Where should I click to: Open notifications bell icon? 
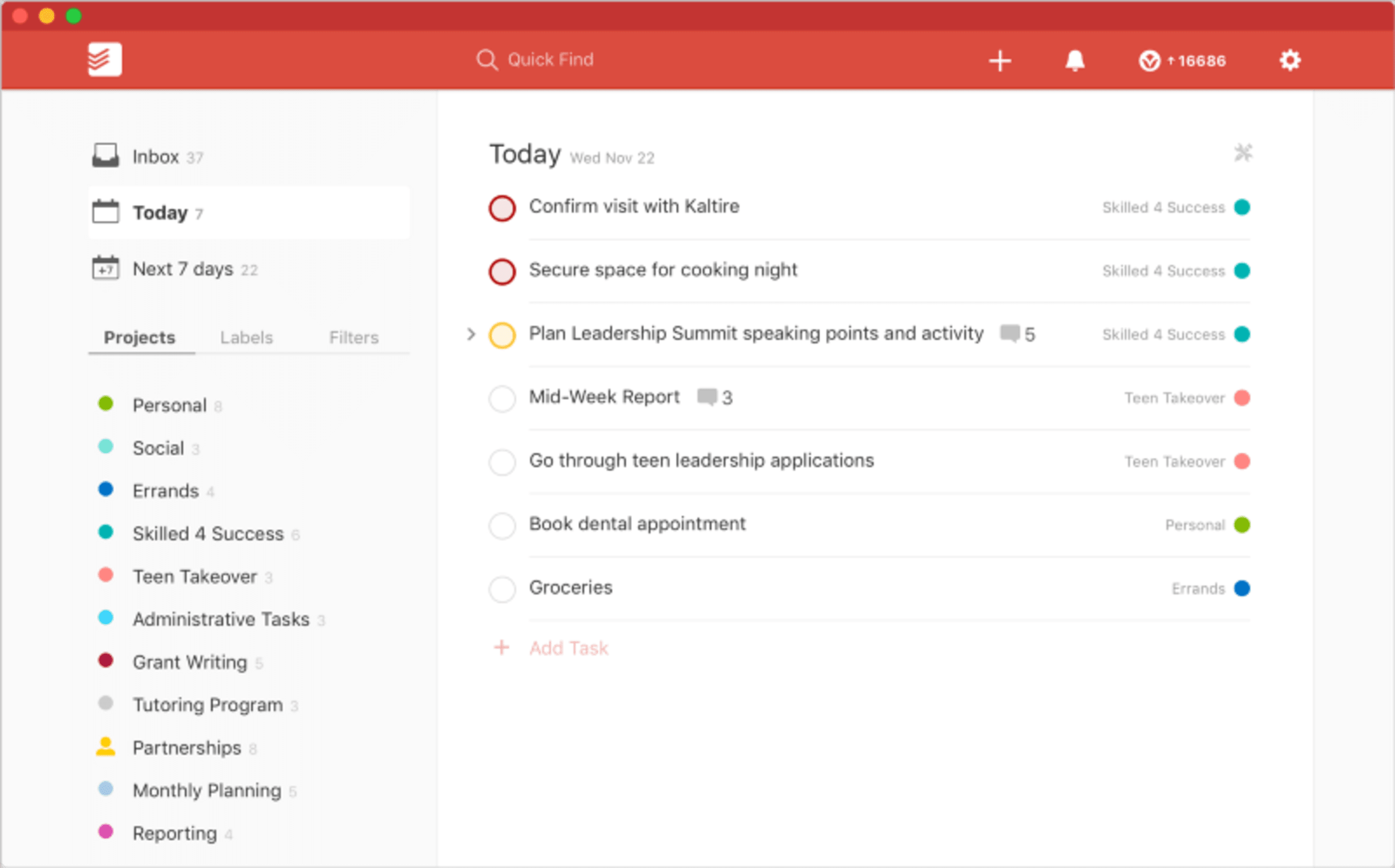coord(1074,60)
